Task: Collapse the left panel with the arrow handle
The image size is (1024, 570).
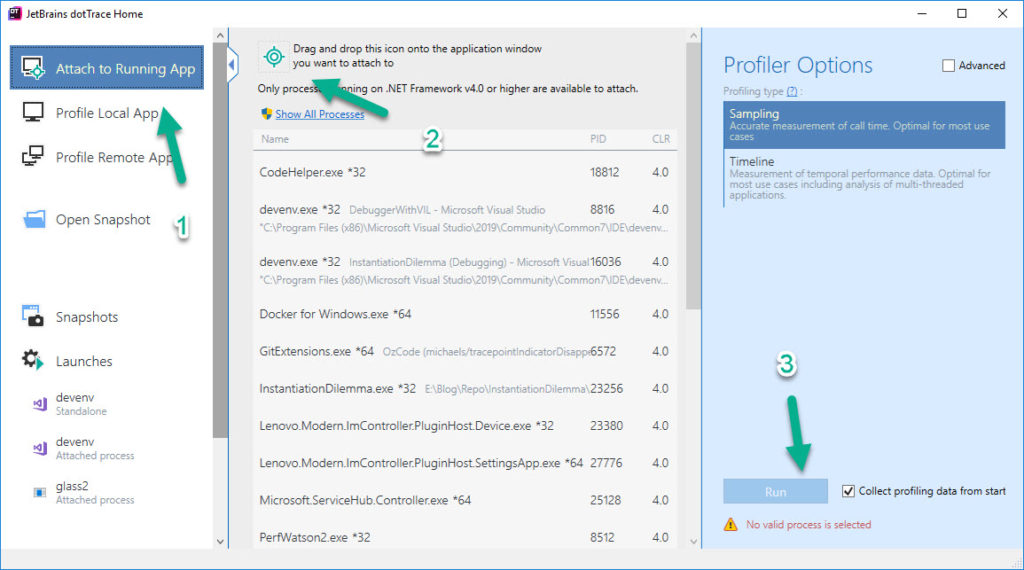Action: point(232,65)
